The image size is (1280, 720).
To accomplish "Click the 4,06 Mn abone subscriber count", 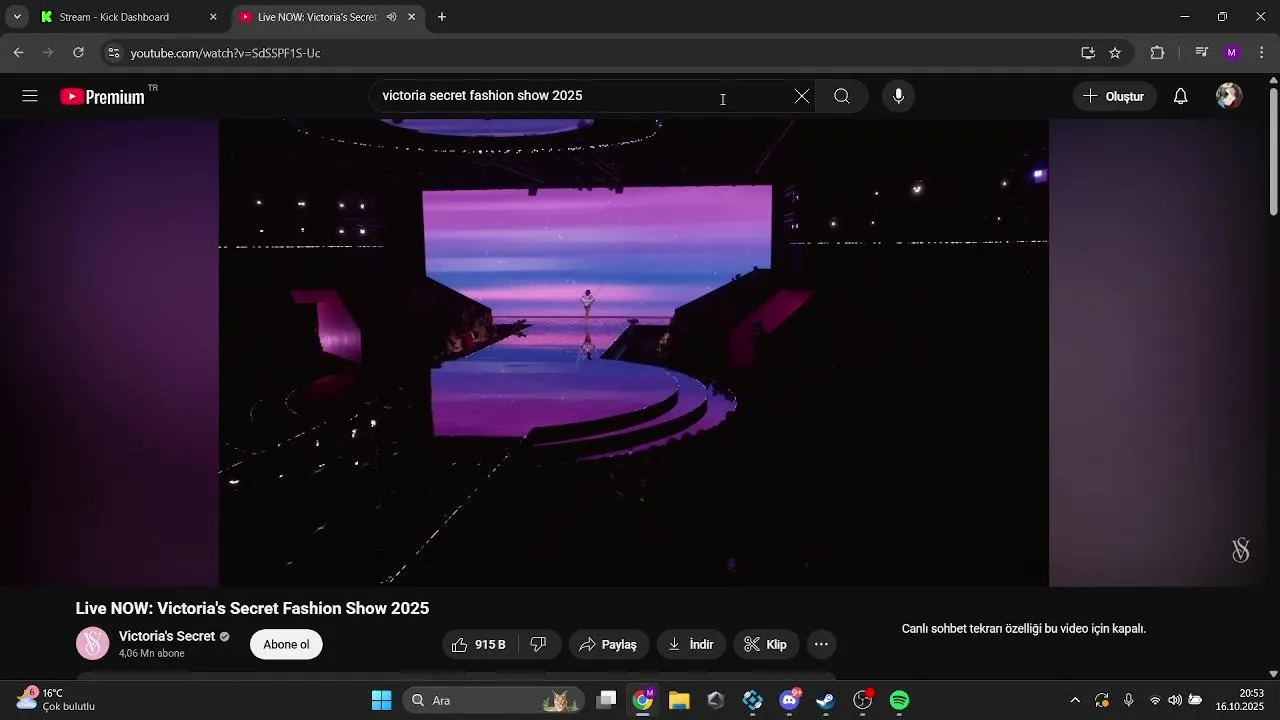I will 152,654.
